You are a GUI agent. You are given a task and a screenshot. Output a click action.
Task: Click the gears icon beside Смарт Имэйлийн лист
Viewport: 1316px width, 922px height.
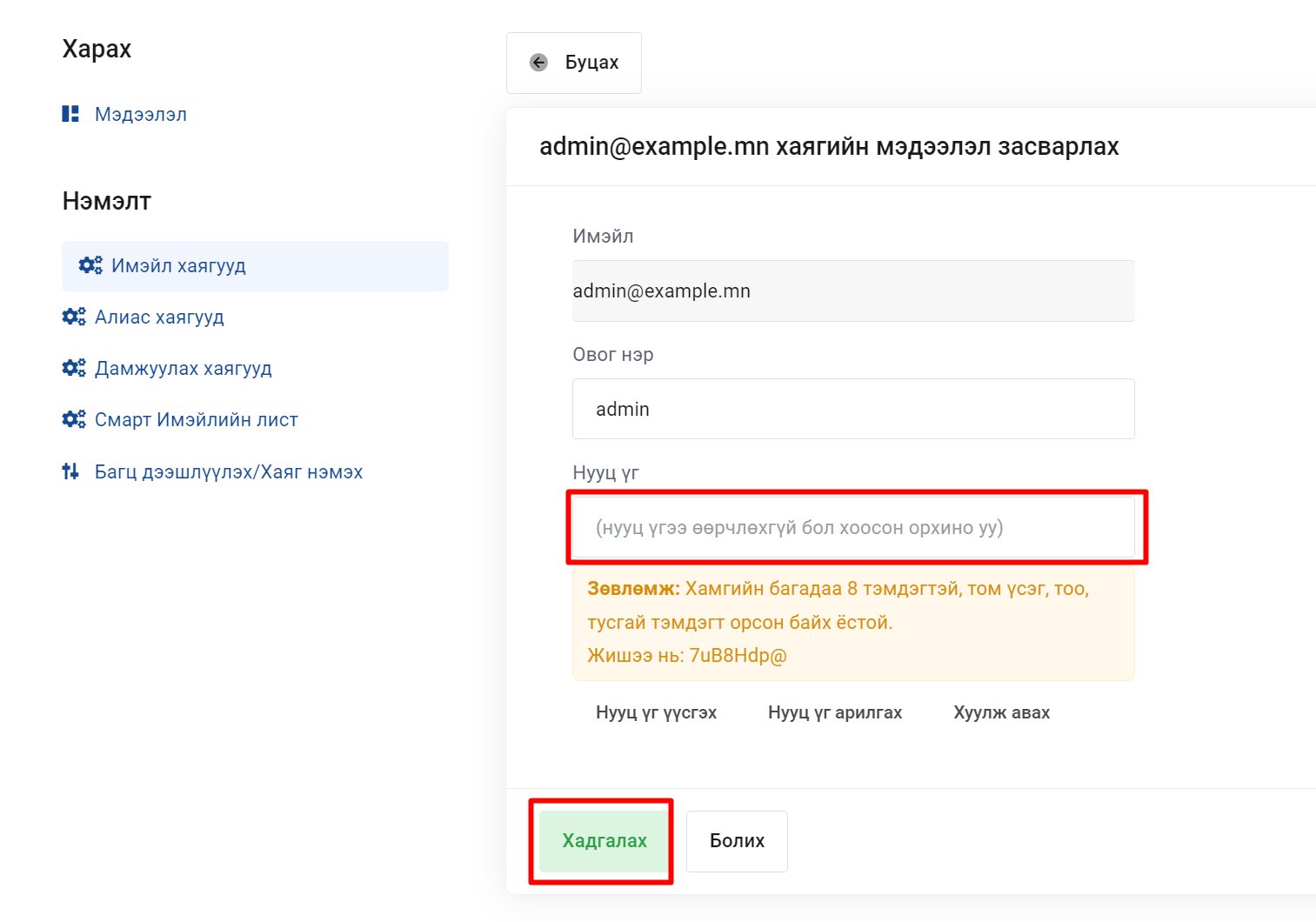(74, 419)
